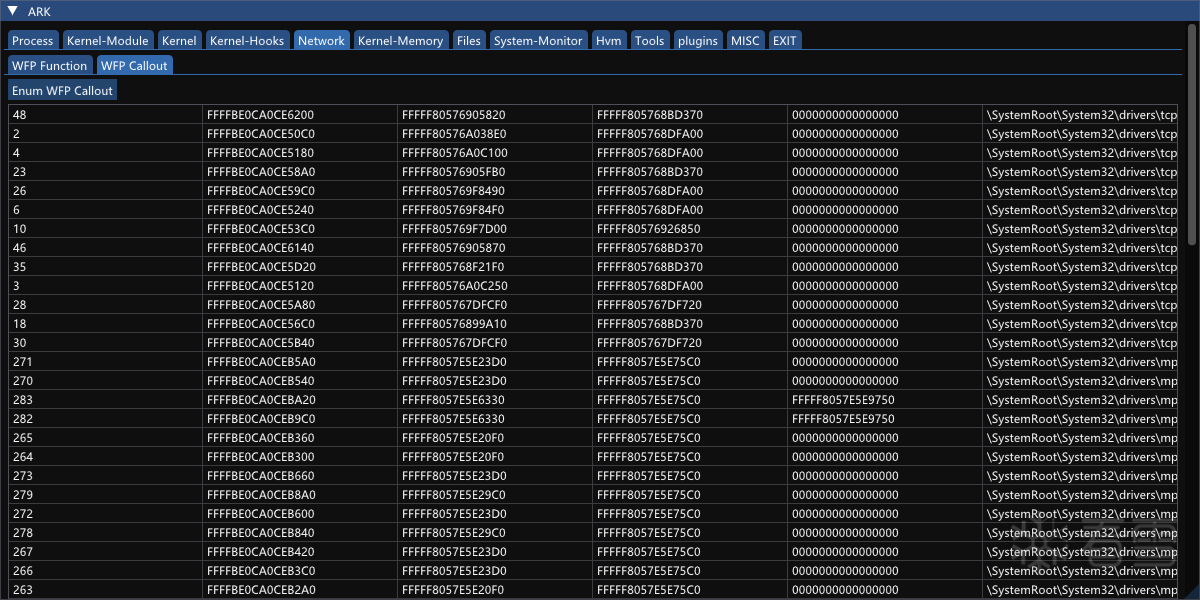Screen dimensions: 1200x600
Task: Select callout ID 265 cell
Action: [106, 438]
